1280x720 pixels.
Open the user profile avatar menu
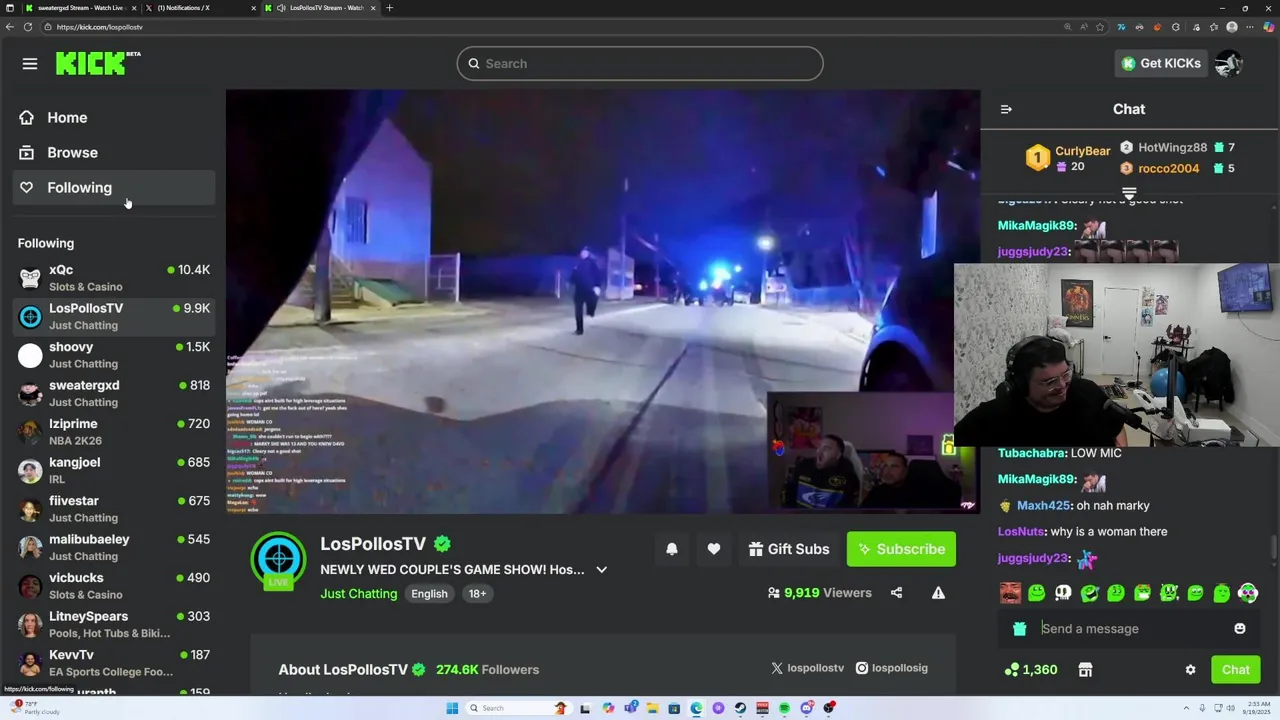(1228, 63)
